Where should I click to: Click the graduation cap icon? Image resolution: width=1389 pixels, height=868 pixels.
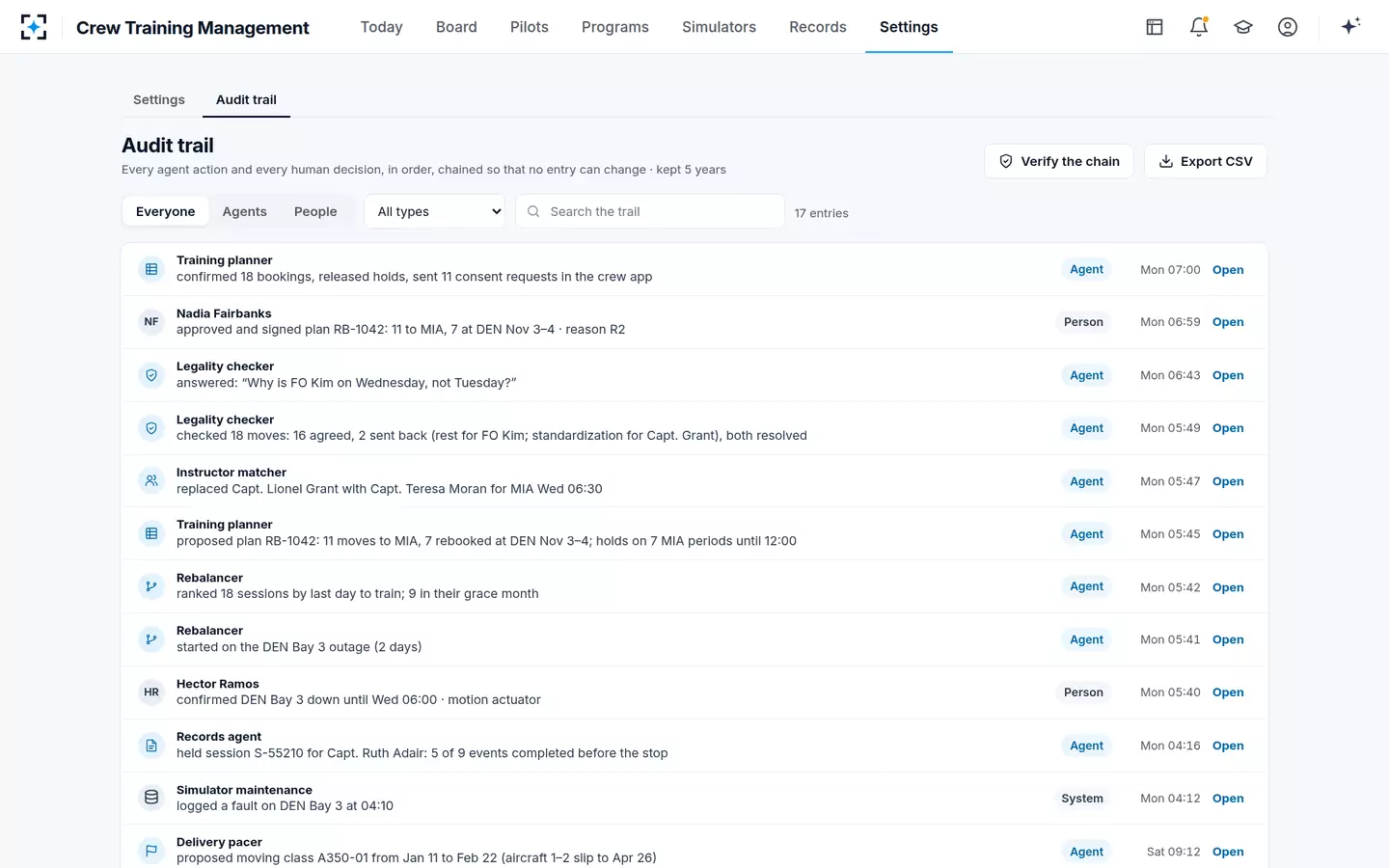click(x=1243, y=27)
